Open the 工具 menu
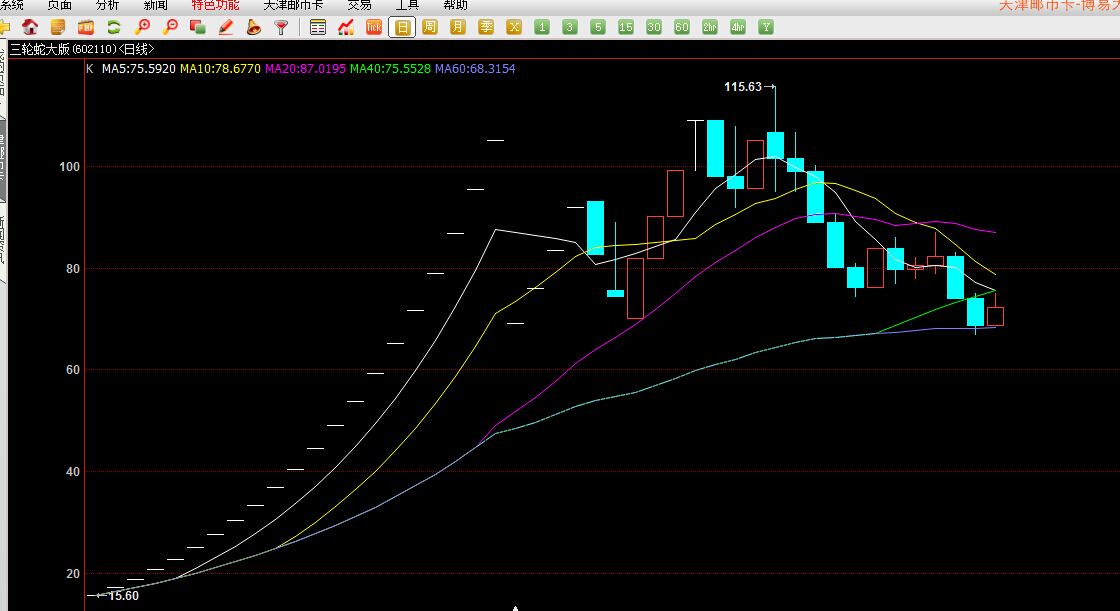The image size is (1120, 611). [x=407, y=5]
